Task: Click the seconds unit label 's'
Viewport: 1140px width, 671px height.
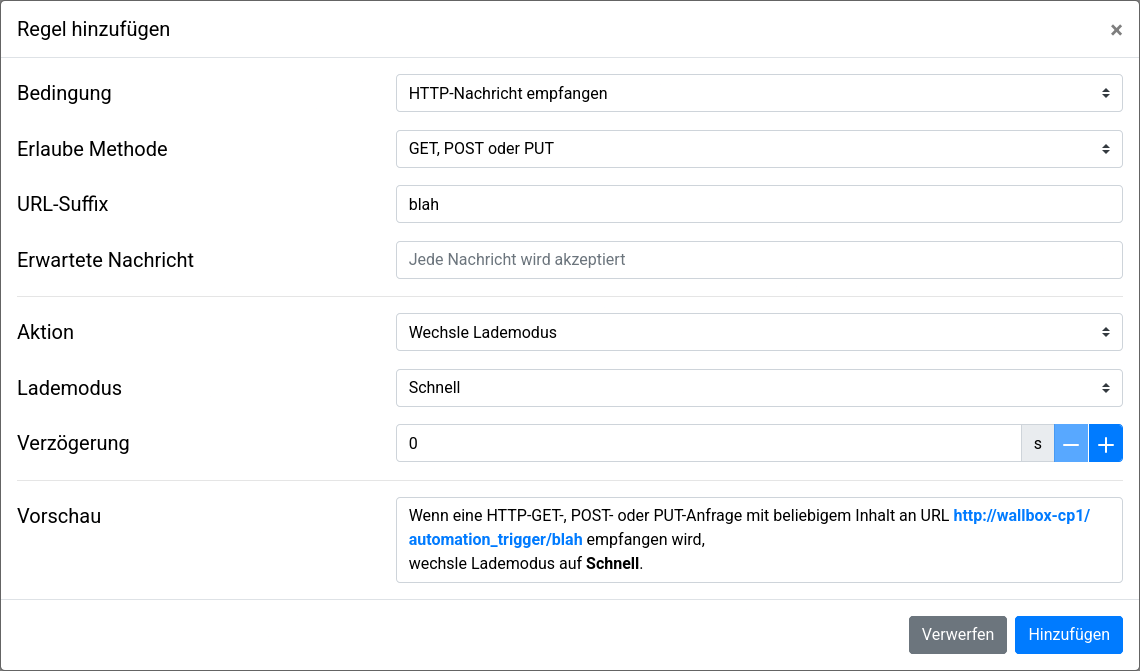Action: (1037, 443)
